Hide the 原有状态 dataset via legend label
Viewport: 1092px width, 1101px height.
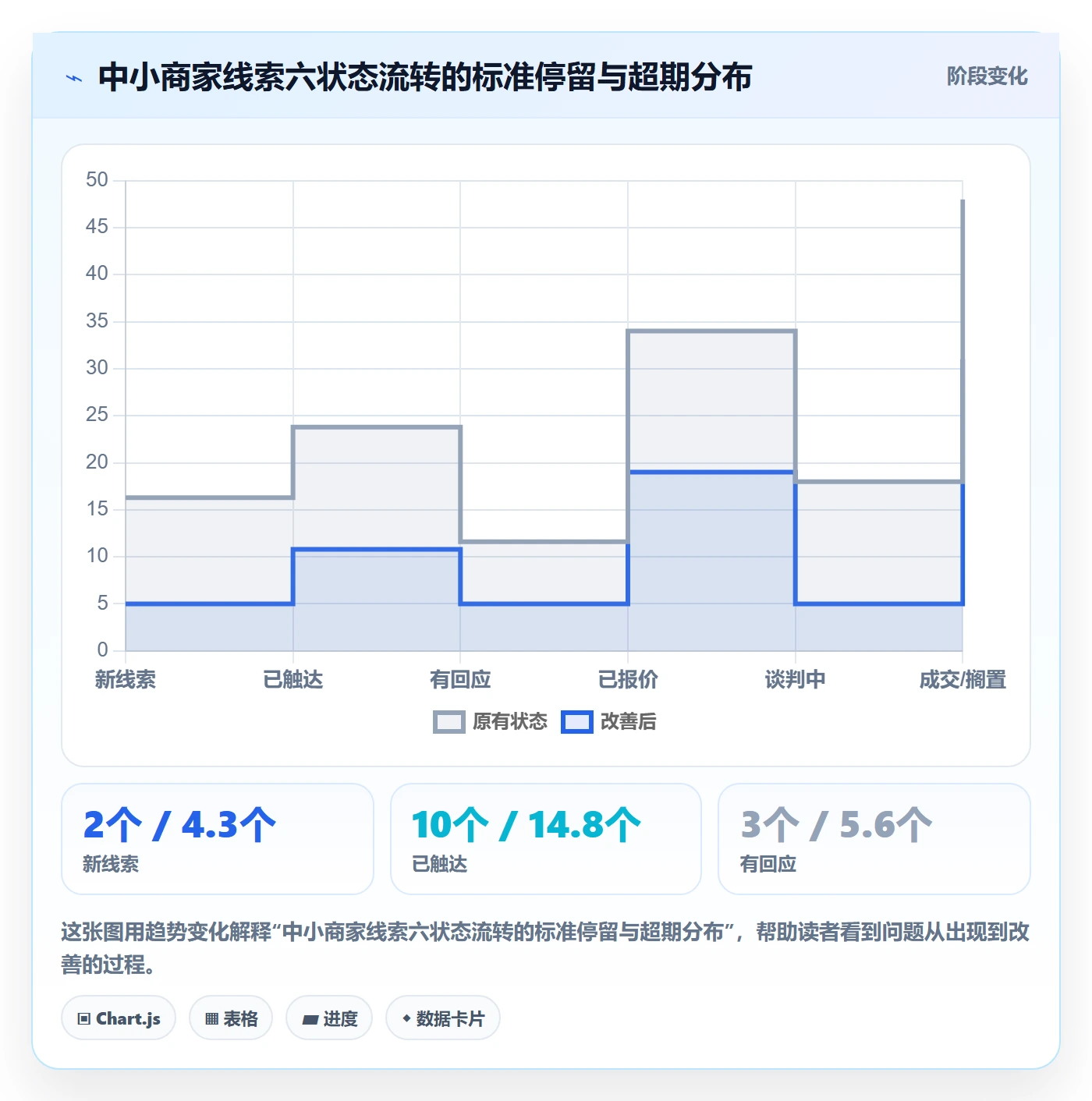510,722
